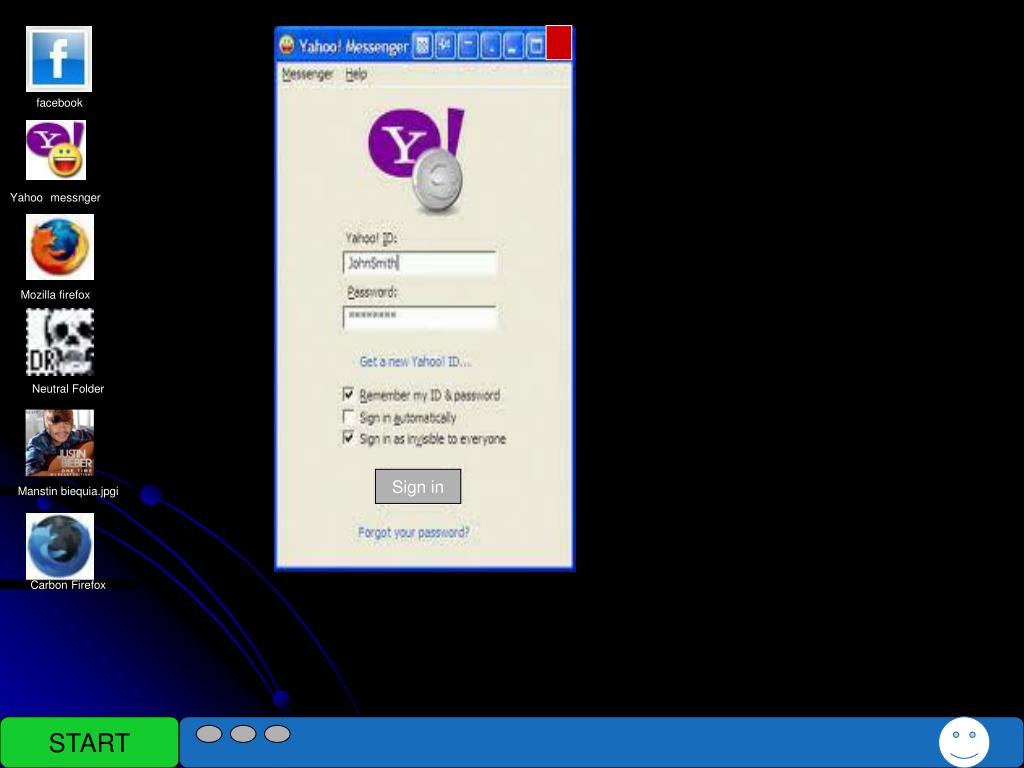Image resolution: width=1024 pixels, height=768 pixels.
Task: Click the Get a new Yahoo! ID link
Action: click(x=415, y=361)
